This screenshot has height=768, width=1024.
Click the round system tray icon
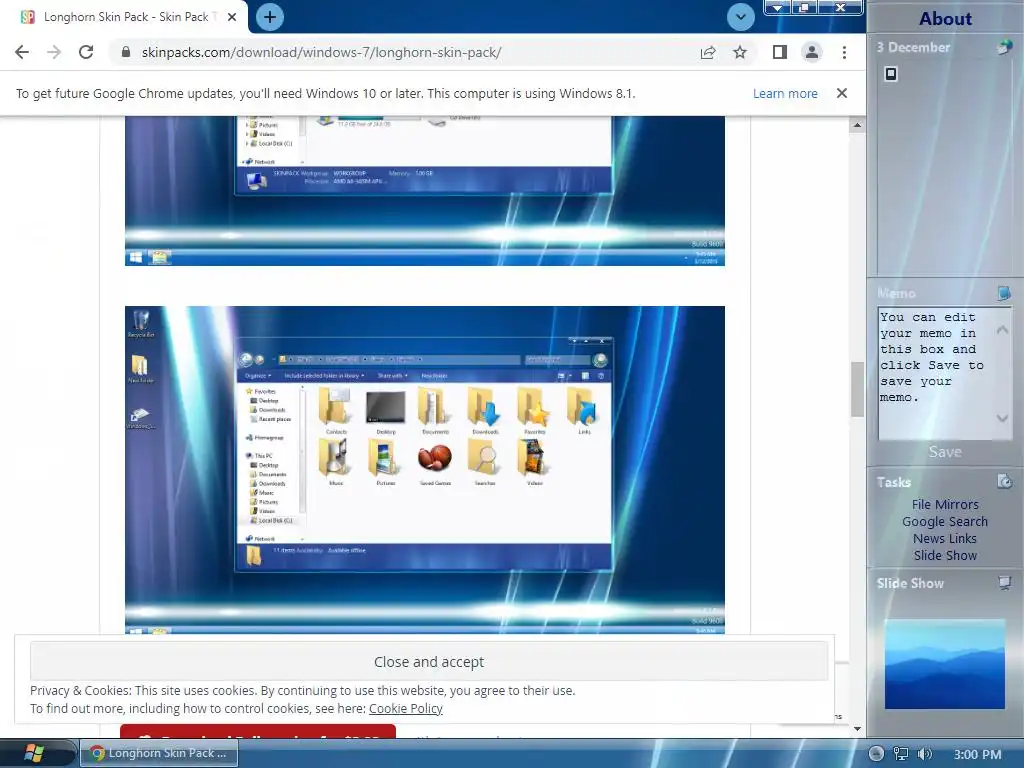click(x=876, y=754)
